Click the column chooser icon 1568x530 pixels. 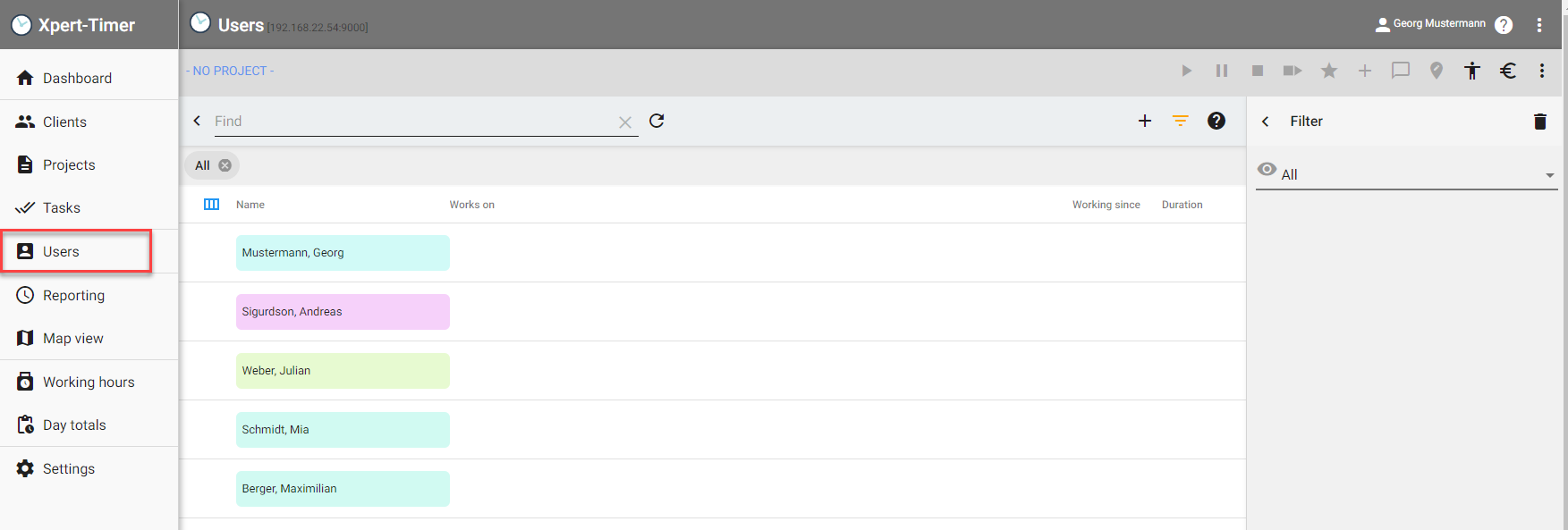[212, 205]
